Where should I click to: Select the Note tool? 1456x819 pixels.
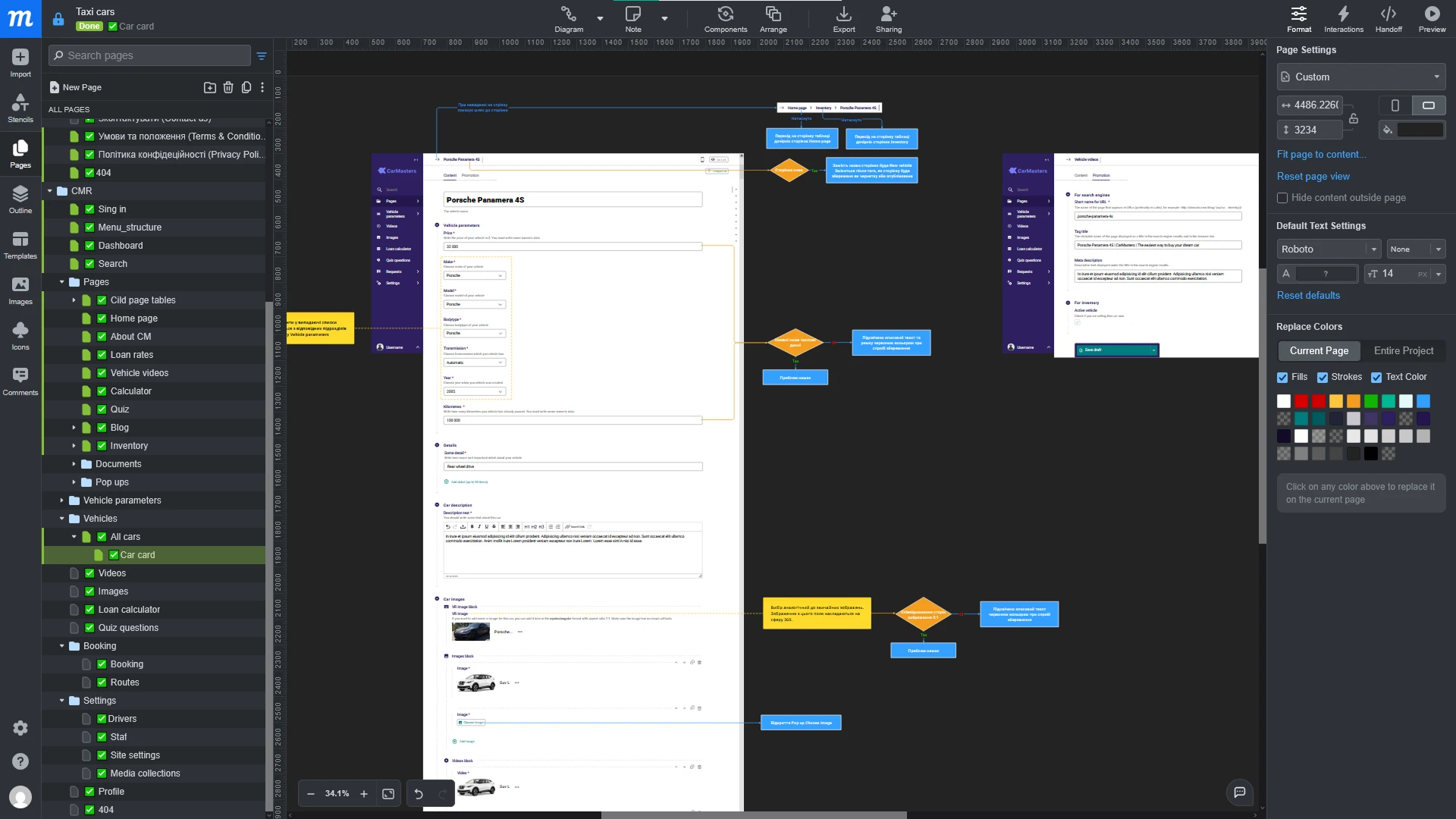(x=634, y=18)
